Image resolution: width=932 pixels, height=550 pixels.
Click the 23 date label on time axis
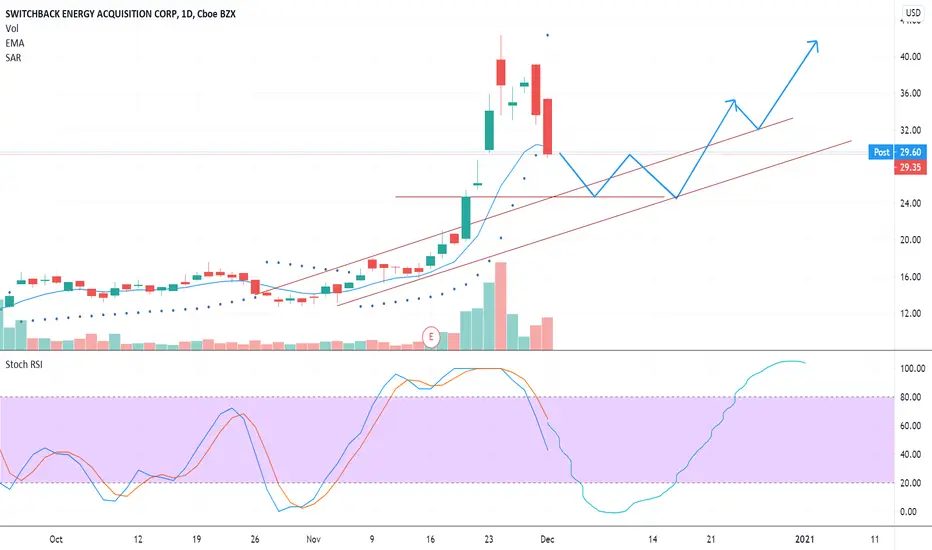click(489, 539)
